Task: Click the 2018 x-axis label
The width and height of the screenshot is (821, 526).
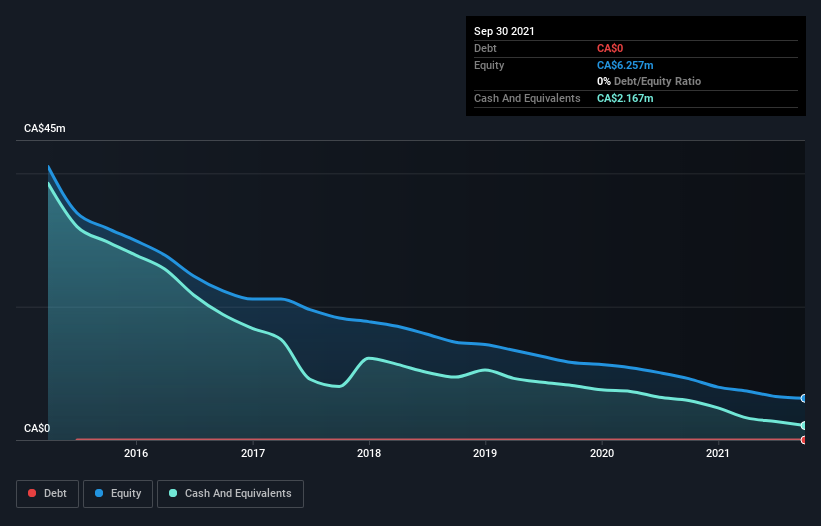Action: pyautogui.click(x=369, y=453)
